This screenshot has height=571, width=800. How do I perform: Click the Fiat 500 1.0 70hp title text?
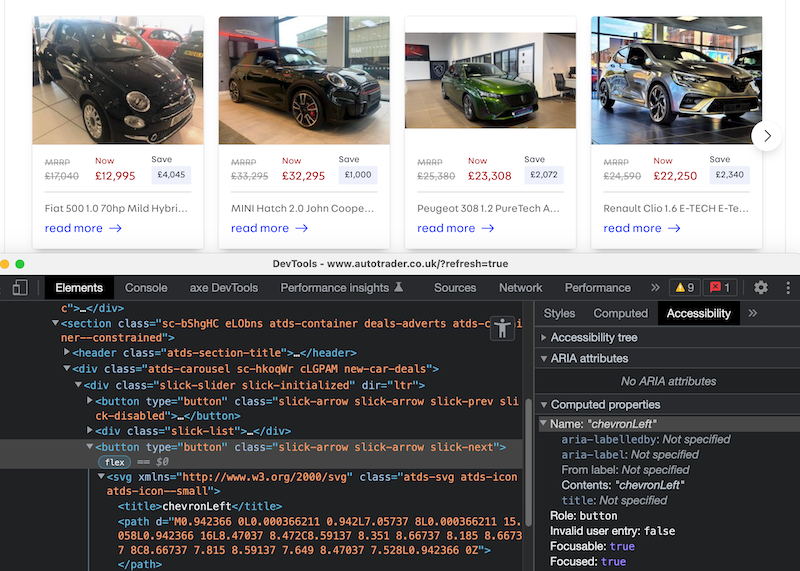116,208
